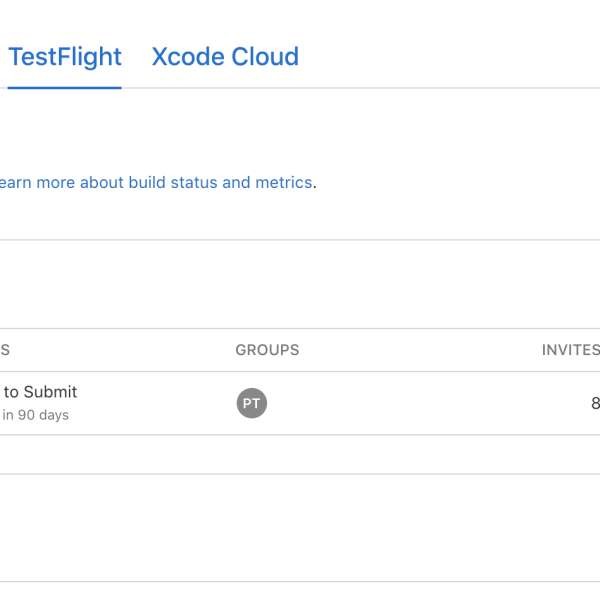The image size is (600, 600).
Task: Click the word 'Cloud' in the Xcode Cloud tab
Action: tap(265, 57)
